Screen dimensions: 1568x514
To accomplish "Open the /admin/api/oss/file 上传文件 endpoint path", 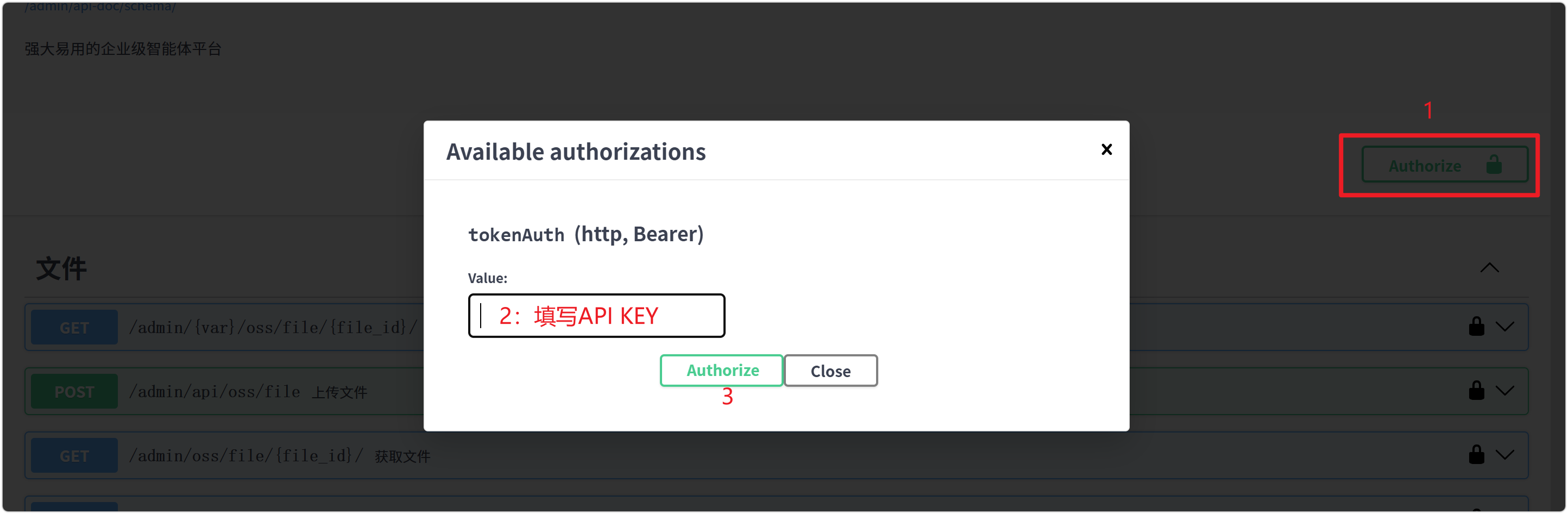I will click(214, 392).
